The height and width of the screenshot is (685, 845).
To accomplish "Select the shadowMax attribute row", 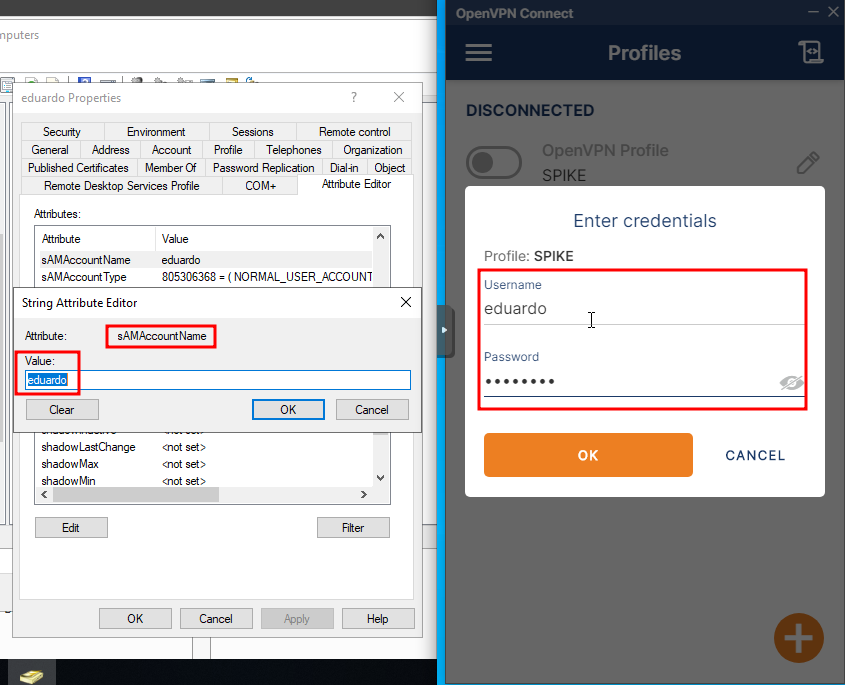I will (205, 464).
